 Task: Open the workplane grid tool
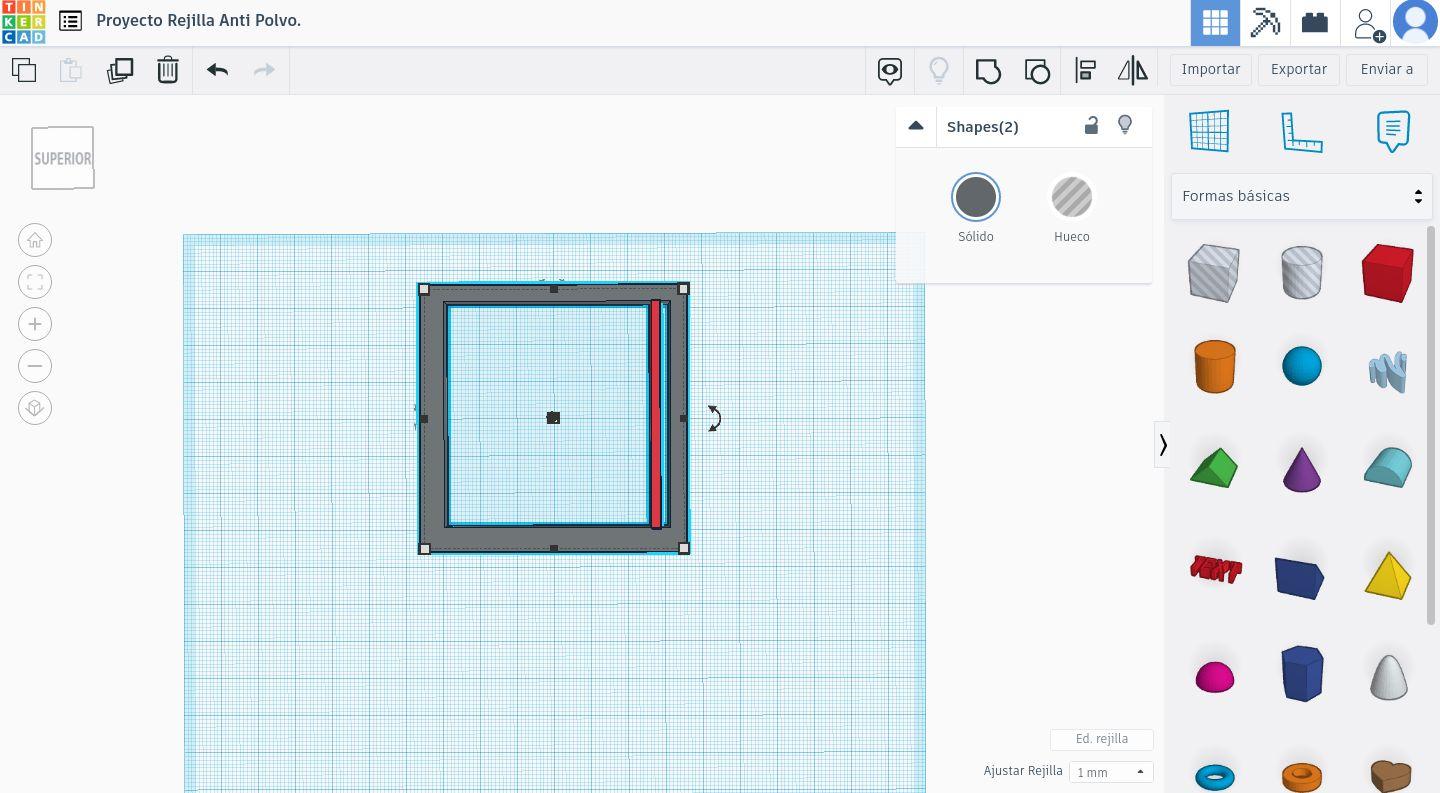[x=1209, y=131]
